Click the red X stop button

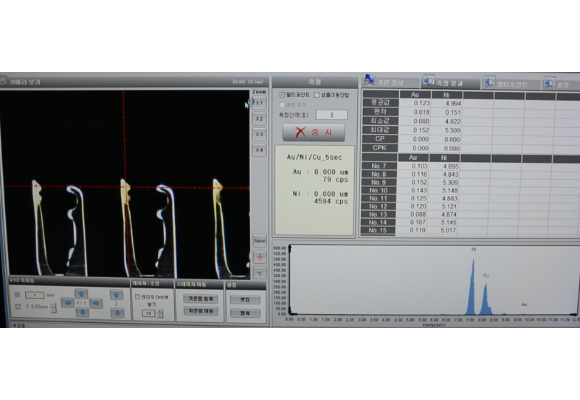click(x=314, y=132)
